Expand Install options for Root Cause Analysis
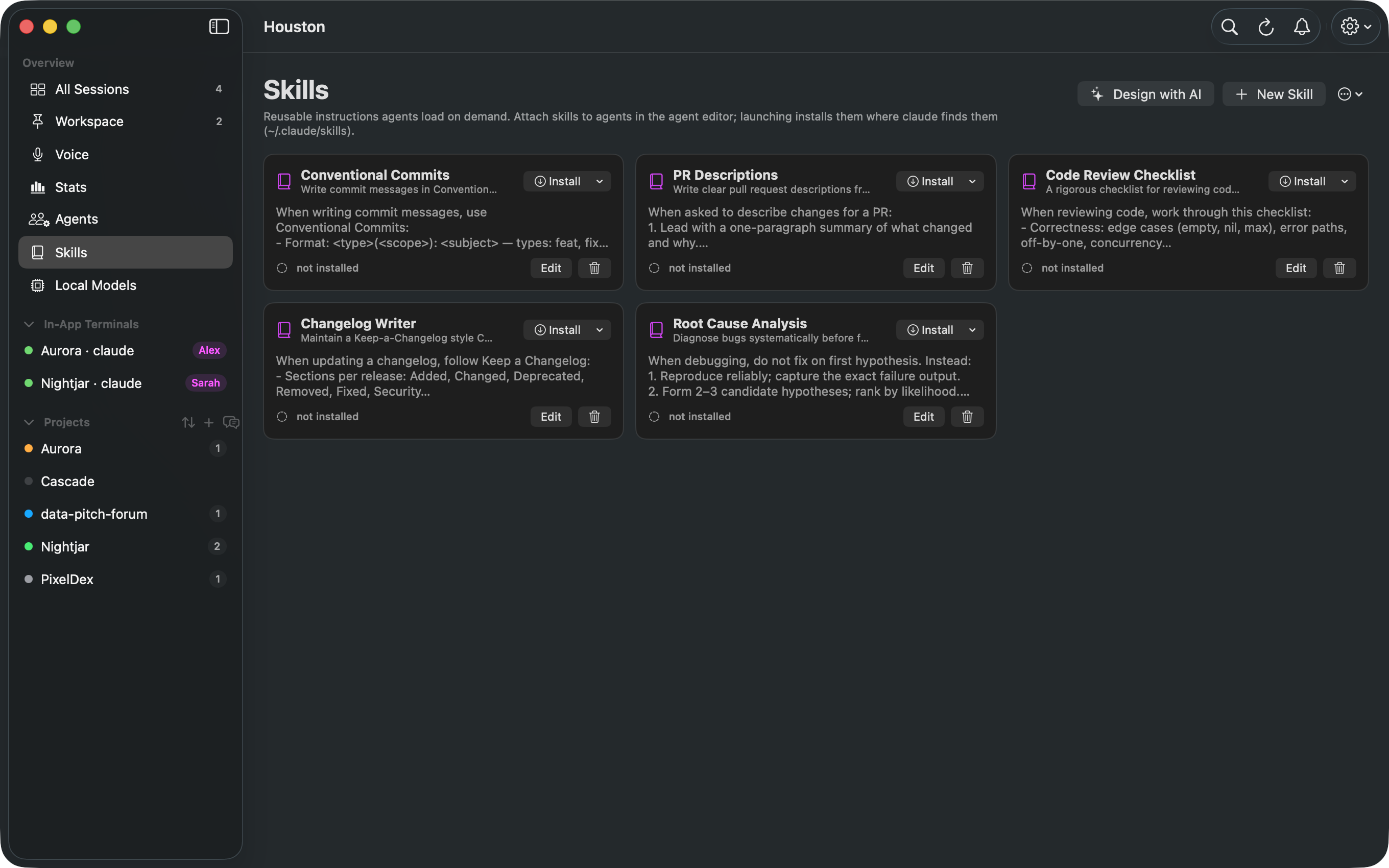Viewport: 1389px width, 868px height. click(972, 330)
